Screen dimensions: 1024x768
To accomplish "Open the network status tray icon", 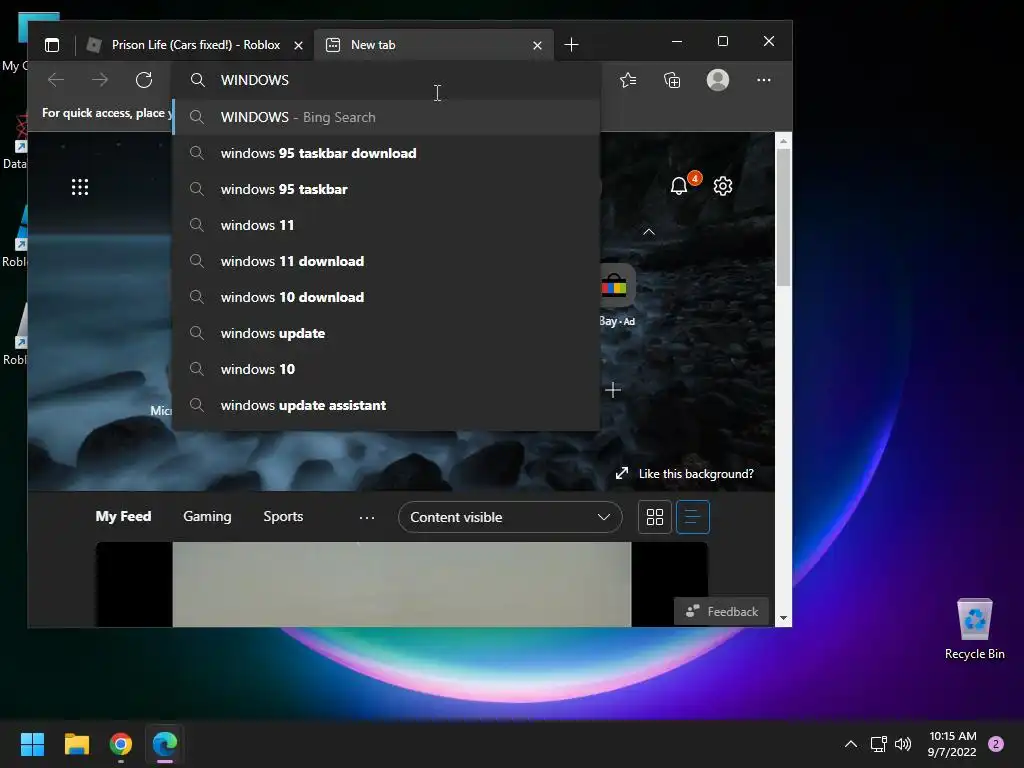I will point(878,744).
